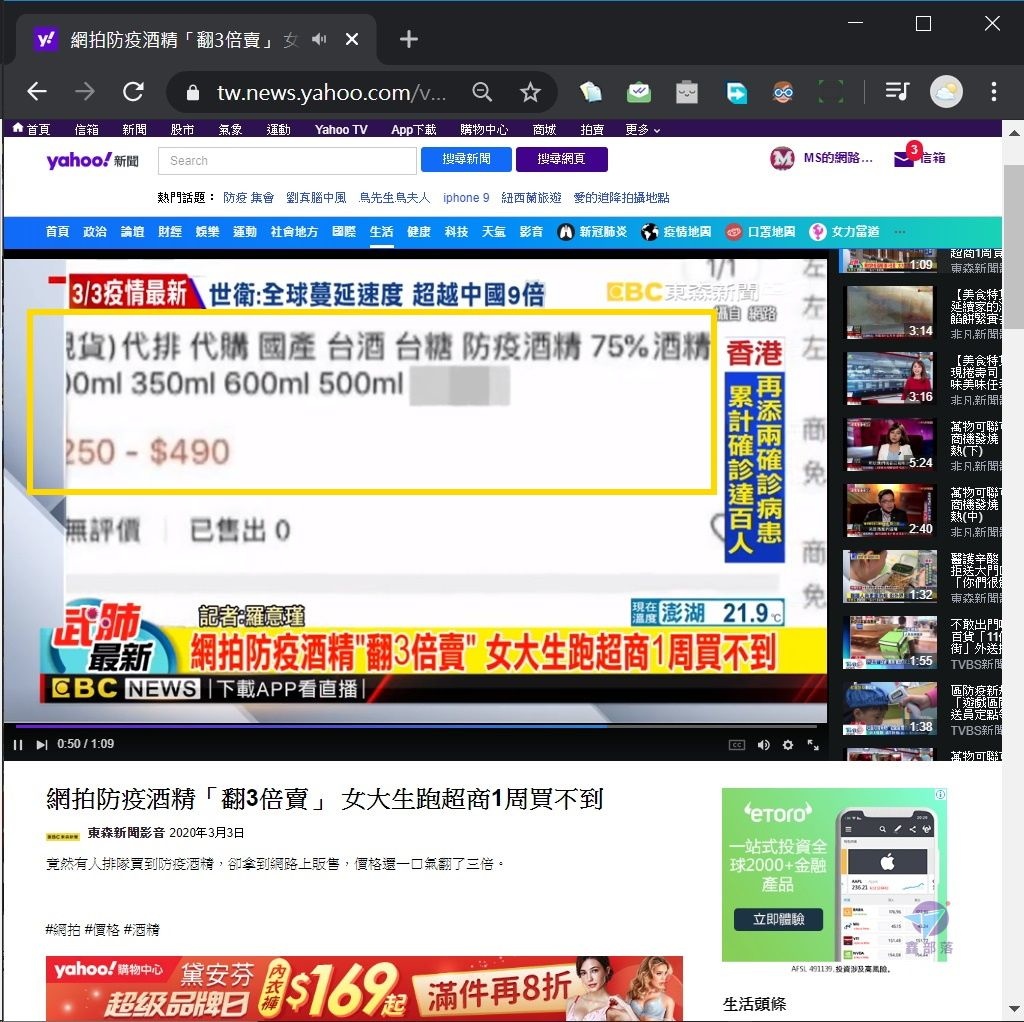Open a new browser tab

click(x=409, y=40)
